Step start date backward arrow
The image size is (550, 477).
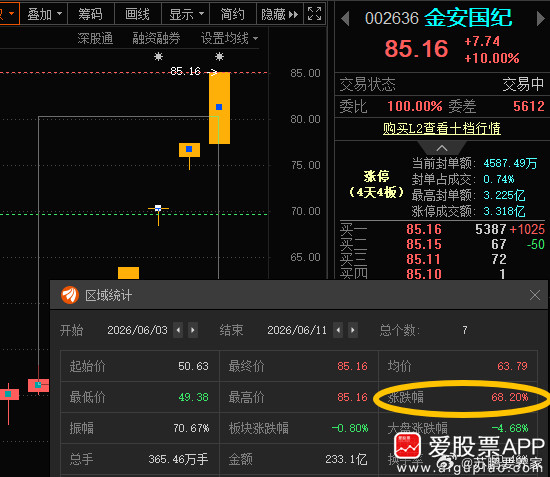(x=178, y=330)
